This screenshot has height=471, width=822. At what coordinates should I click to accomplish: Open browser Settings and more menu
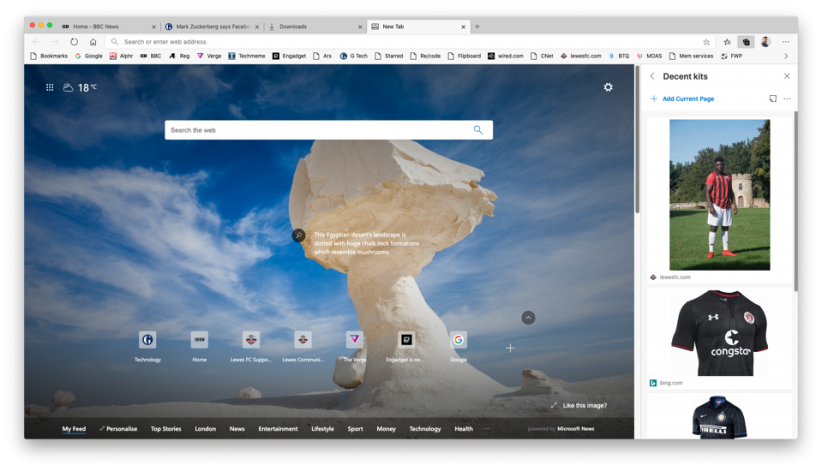click(x=785, y=42)
